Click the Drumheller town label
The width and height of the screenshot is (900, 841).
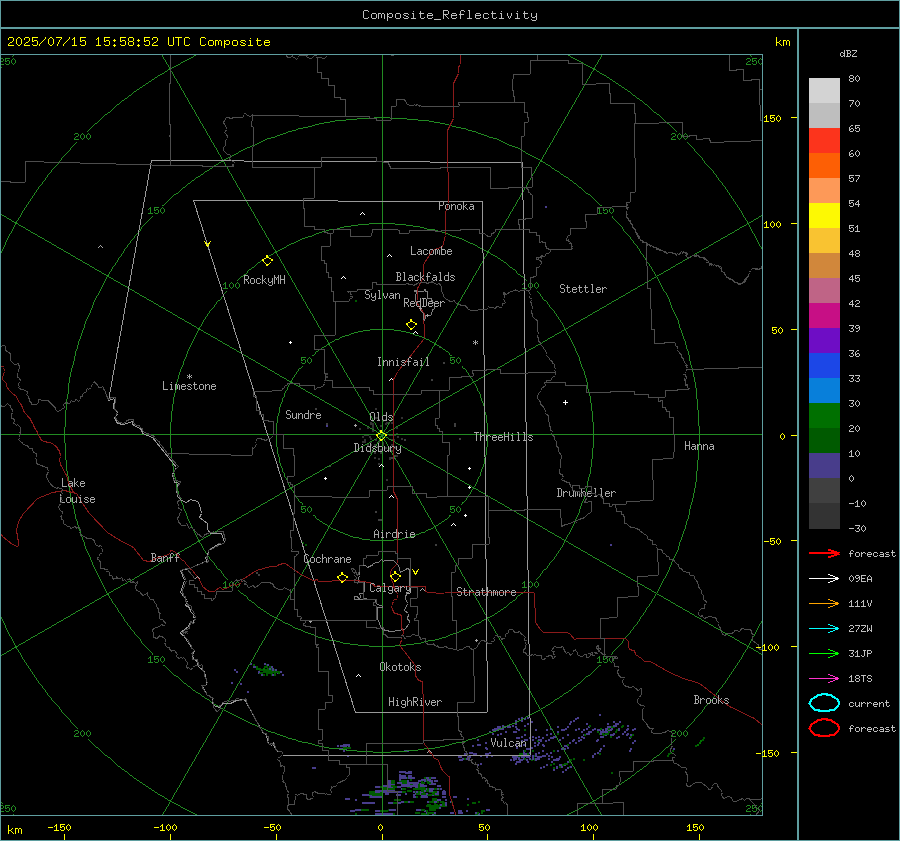tap(586, 493)
